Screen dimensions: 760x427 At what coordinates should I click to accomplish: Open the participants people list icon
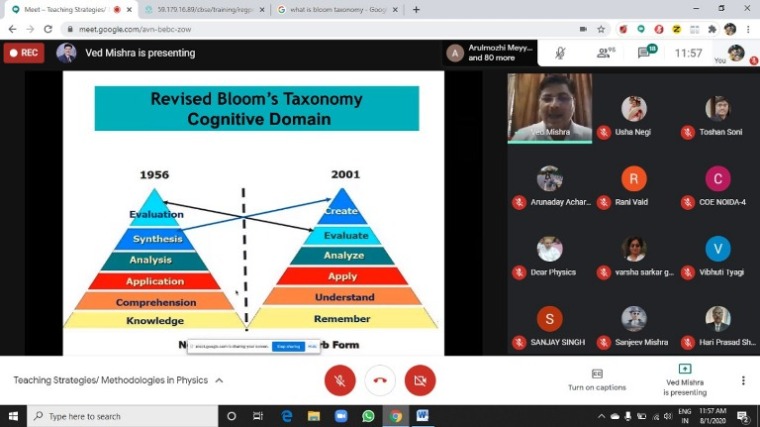(604, 53)
